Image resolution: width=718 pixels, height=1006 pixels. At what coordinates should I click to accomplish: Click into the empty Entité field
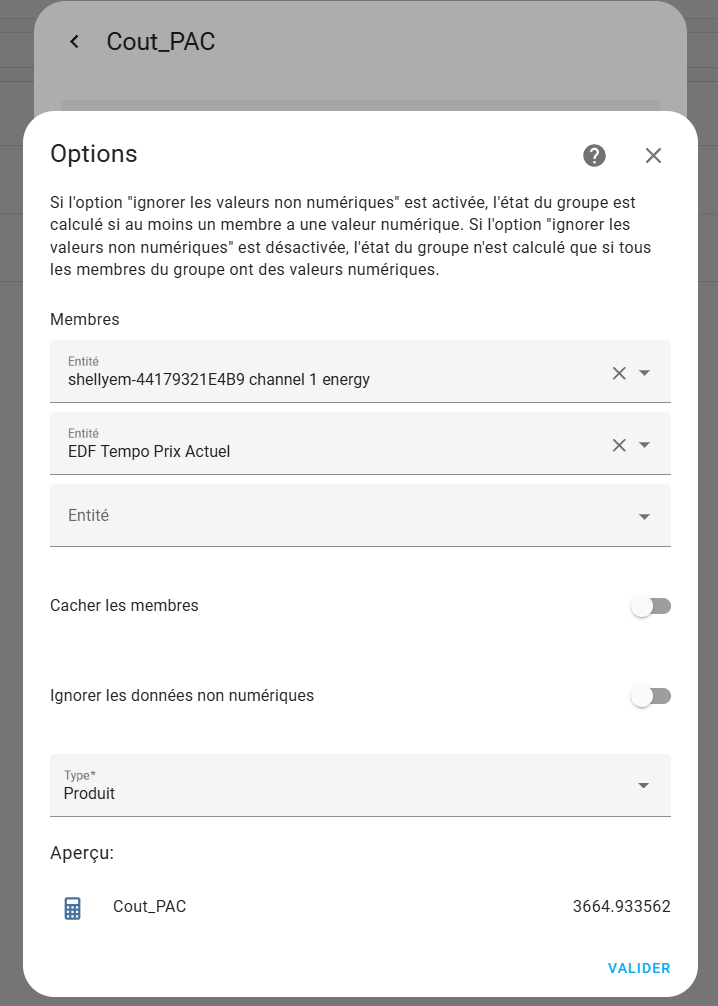click(x=360, y=515)
